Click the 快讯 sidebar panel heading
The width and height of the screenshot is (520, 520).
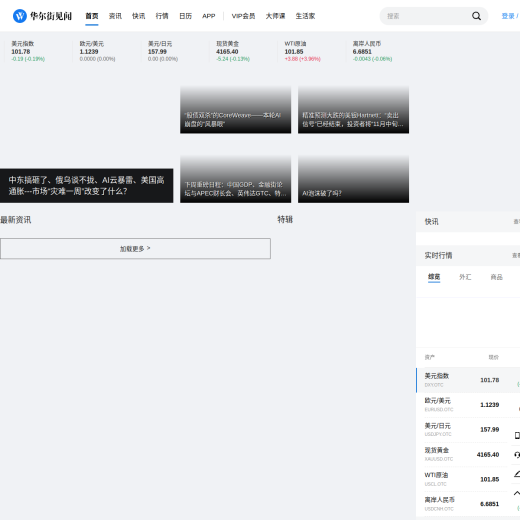(x=431, y=222)
